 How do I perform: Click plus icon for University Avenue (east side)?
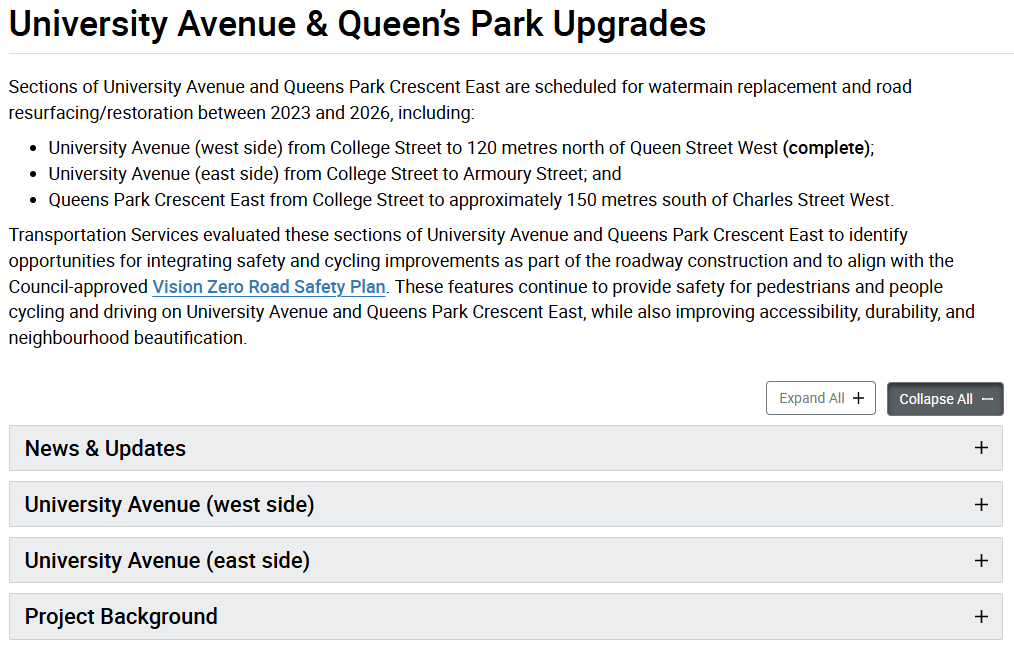click(x=981, y=560)
